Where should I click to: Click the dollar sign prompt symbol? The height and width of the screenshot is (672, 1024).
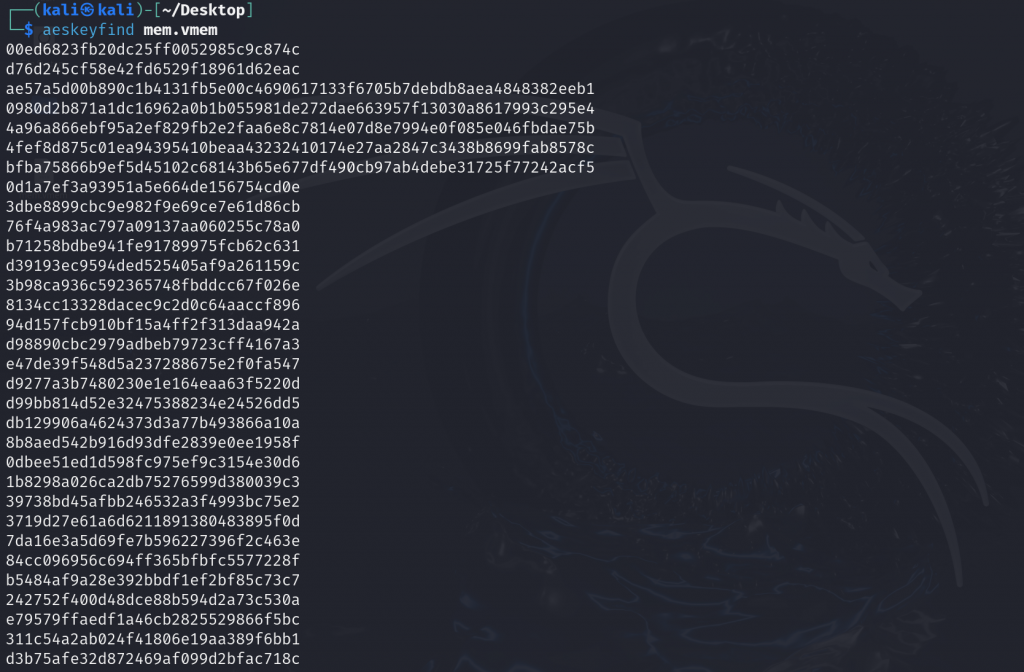(29, 30)
